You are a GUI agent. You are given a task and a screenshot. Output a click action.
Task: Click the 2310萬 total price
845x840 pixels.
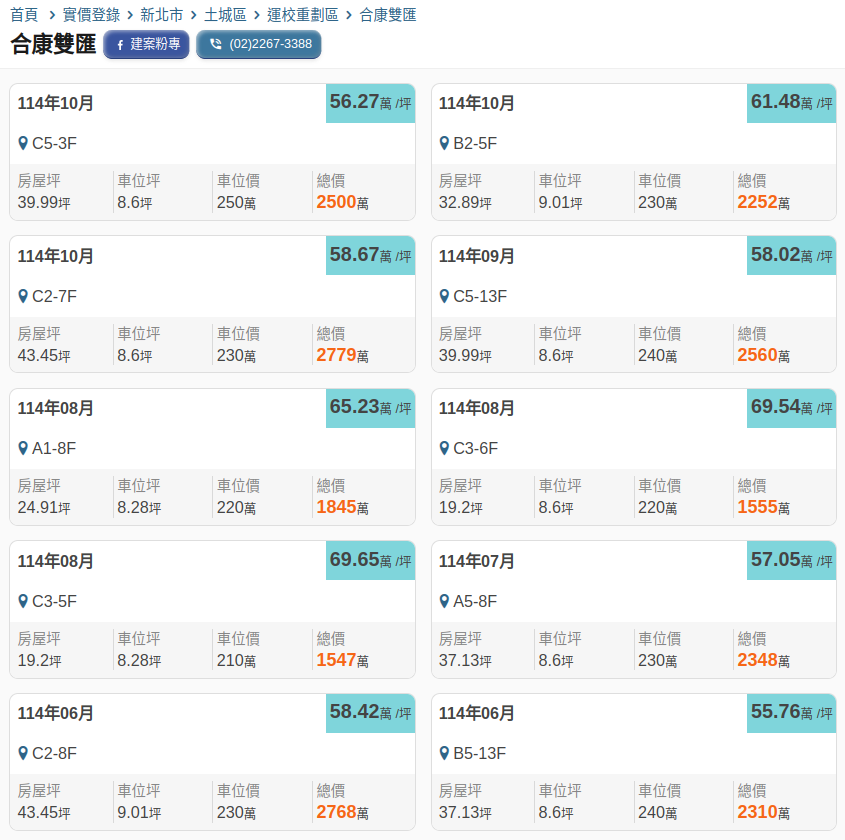point(763,812)
